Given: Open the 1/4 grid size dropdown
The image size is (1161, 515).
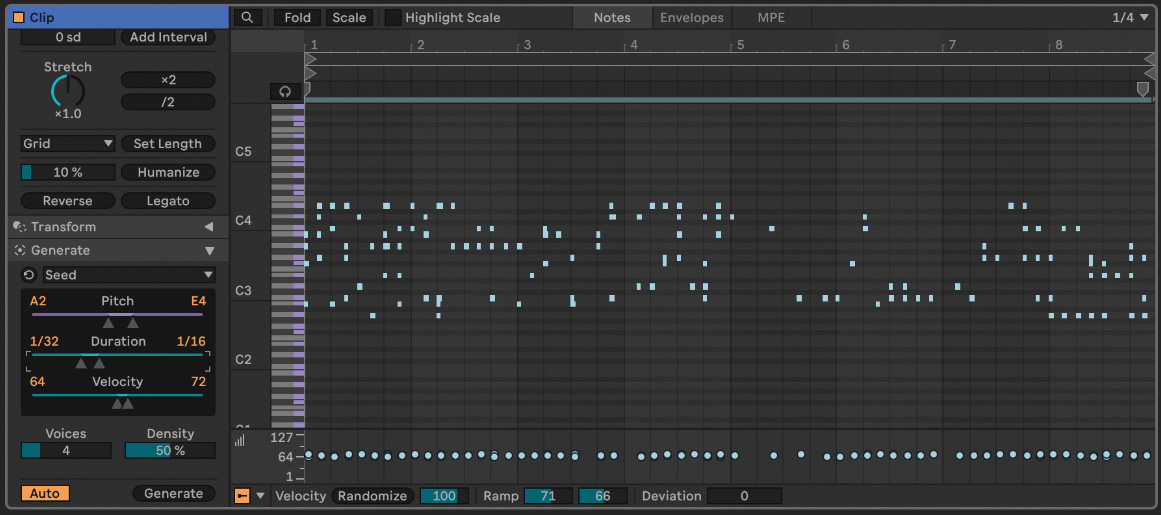Looking at the screenshot, I should (1133, 17).
